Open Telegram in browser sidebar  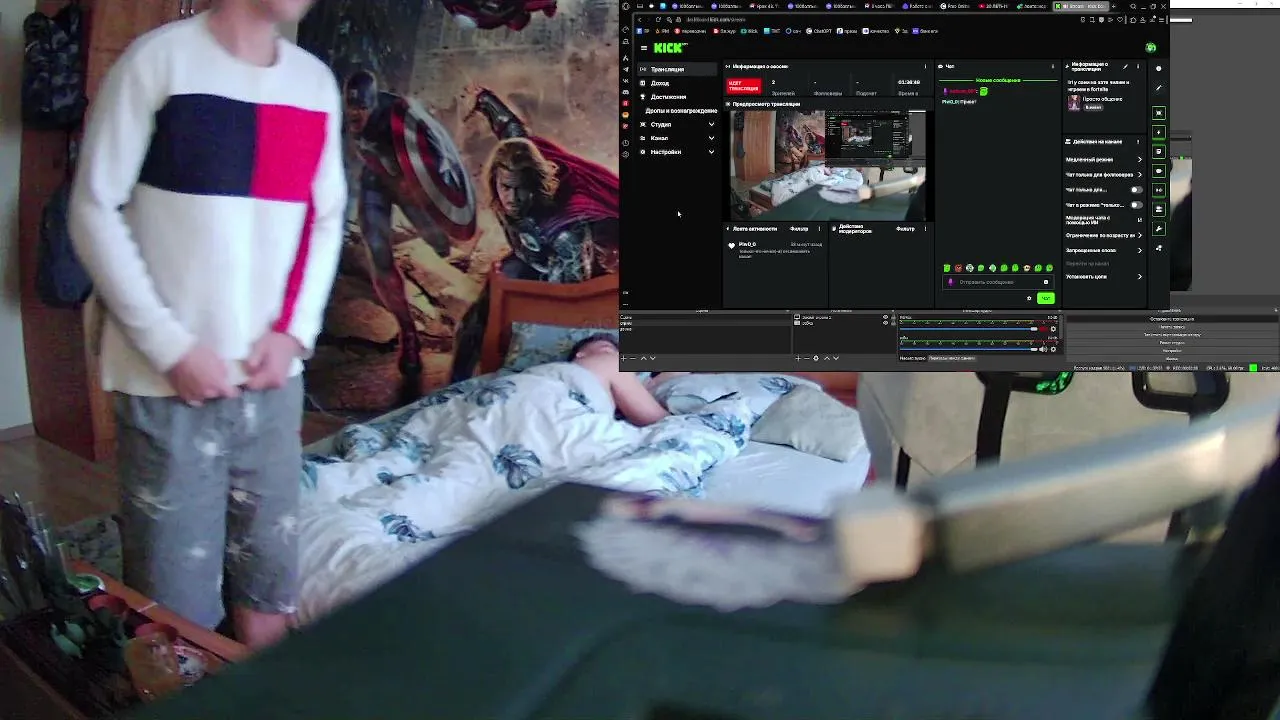[x=625, y=69]
